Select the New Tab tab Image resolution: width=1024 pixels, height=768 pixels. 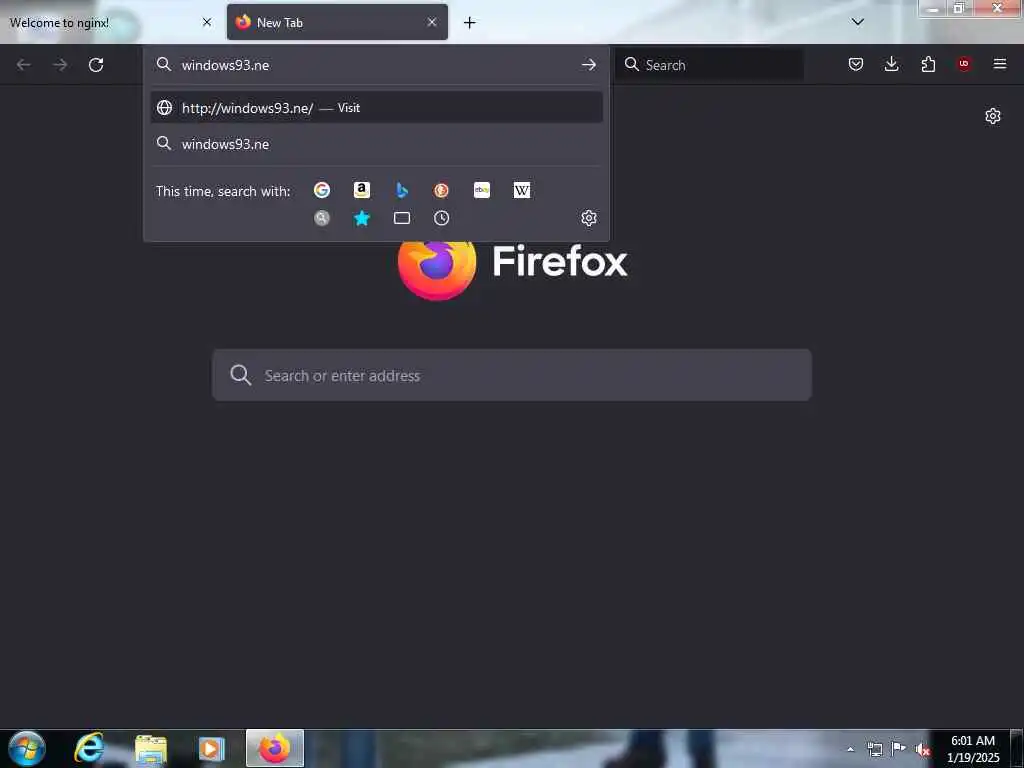(x=338, y=22)
